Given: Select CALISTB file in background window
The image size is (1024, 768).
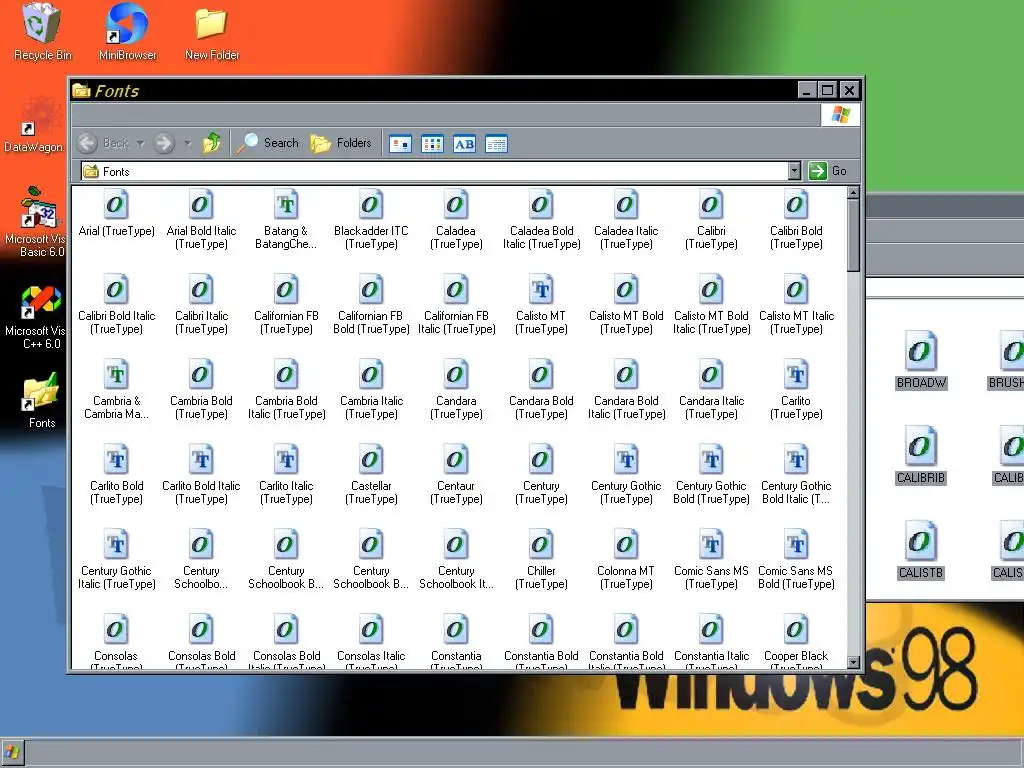Looking at the screenshot, I should (921, 550).
